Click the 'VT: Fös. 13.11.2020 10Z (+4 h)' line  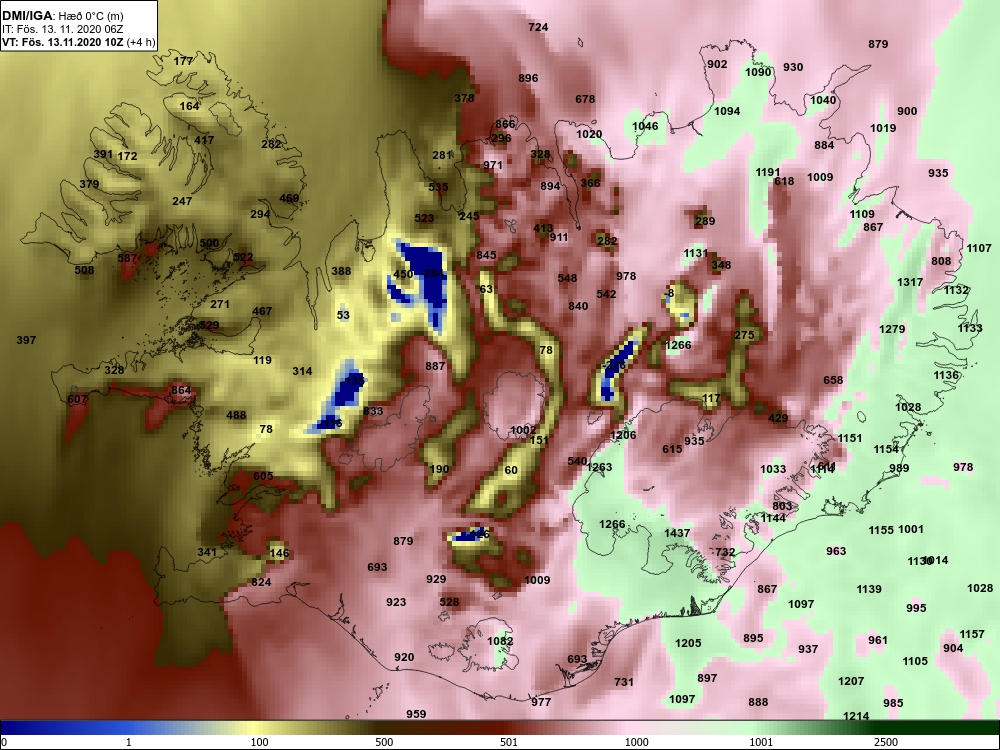coord(78,43)
